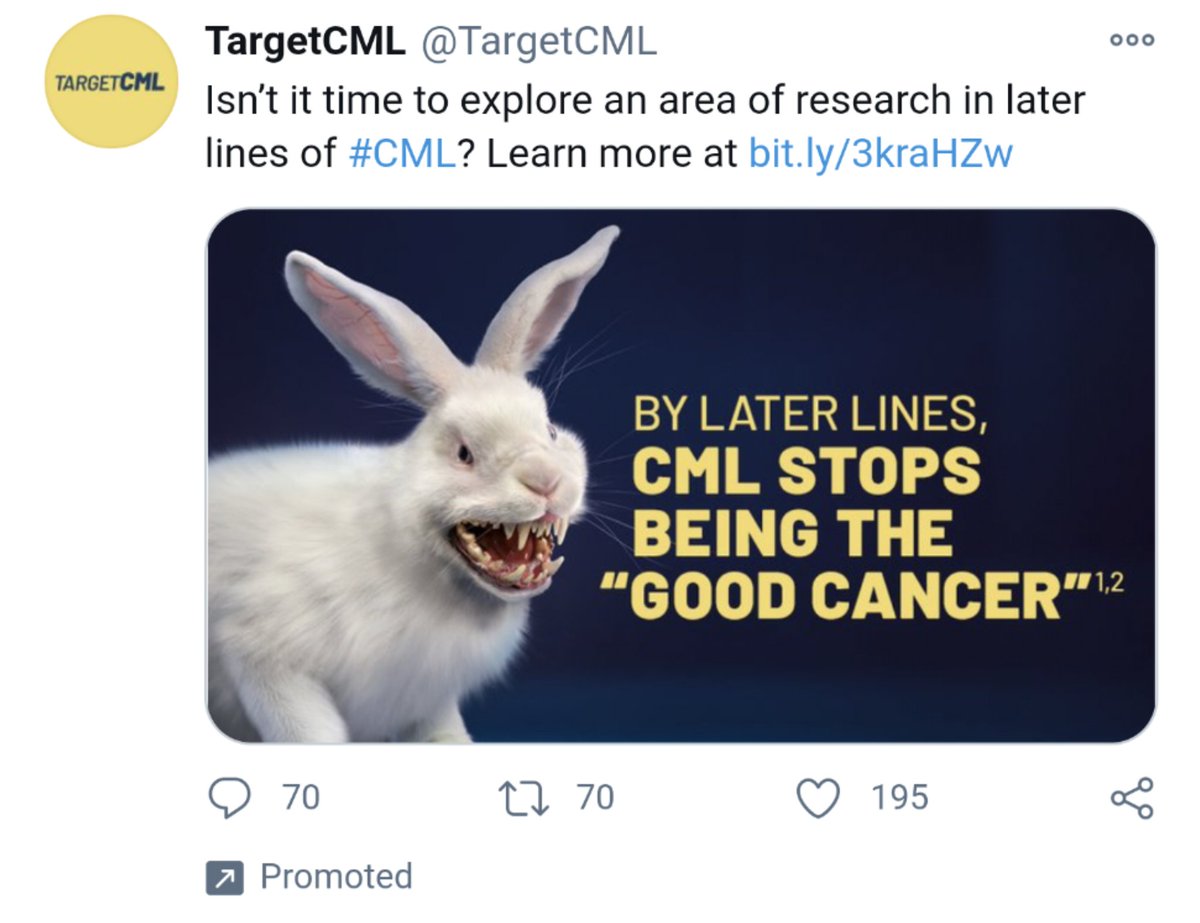The width and height of the screenshot is (1200, 923).
Task: Click the "CML STOPS" text in the ad
Action: (806, 471)
